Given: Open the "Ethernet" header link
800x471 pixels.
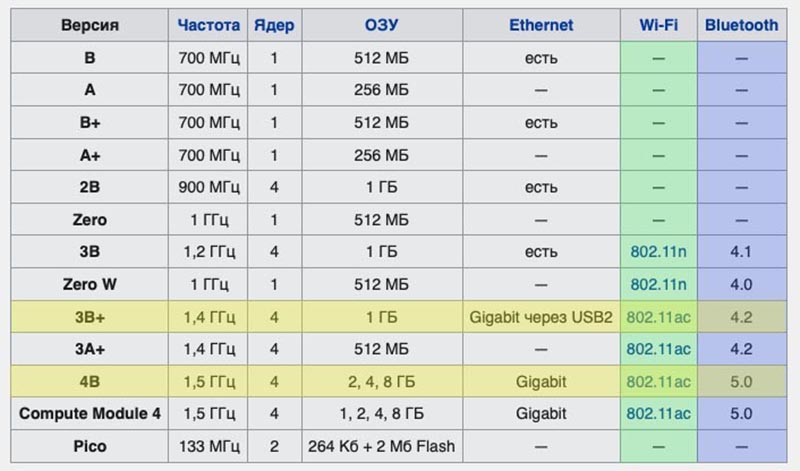Looking at the screenshot, I should point(541,25).
